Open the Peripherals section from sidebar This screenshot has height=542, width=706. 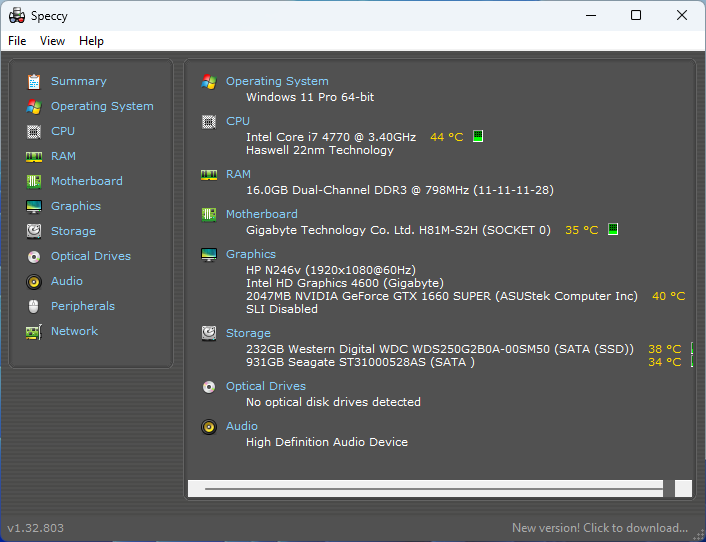[83, 307]
